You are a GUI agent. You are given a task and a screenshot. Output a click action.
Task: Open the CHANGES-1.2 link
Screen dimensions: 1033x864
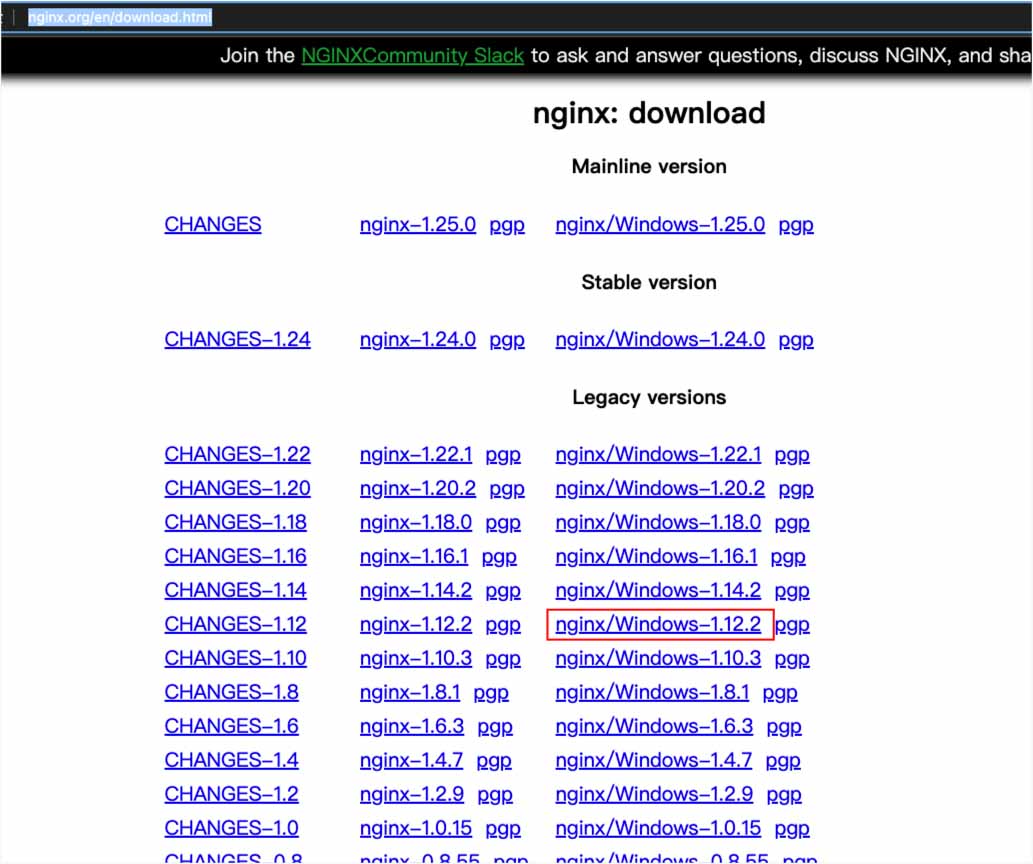tap(231, 794)
